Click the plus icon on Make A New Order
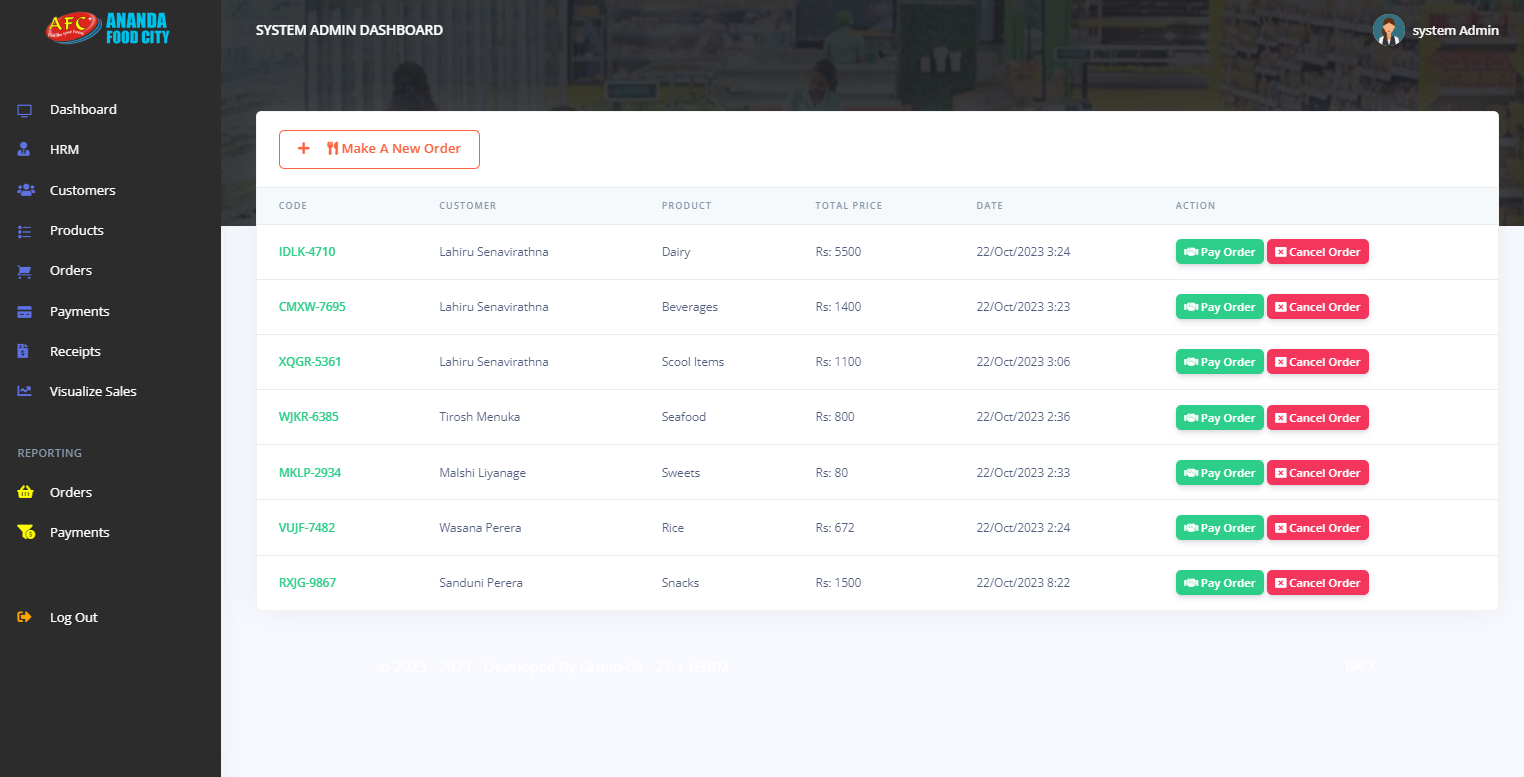 304,148
